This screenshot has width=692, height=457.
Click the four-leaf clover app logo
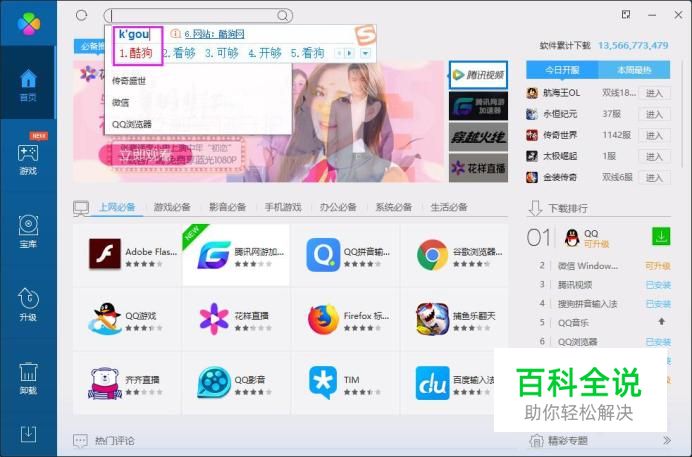point(29,23)
